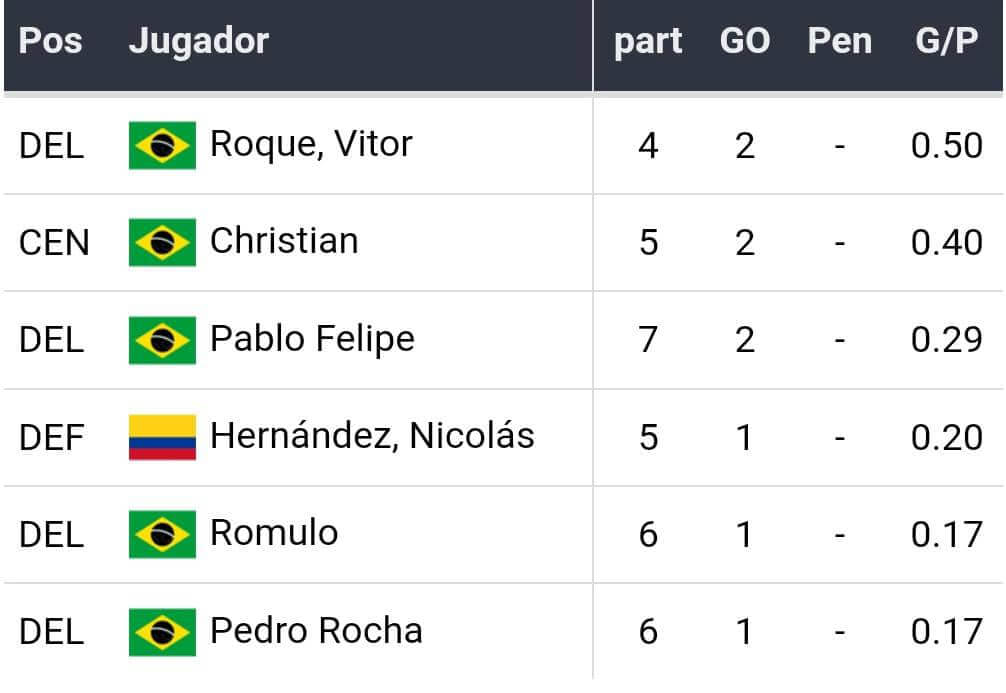Select player name Pablo Felipe
Viewport: 1006px width, 693px height.
pyautogui.click(x=312, y=339)
